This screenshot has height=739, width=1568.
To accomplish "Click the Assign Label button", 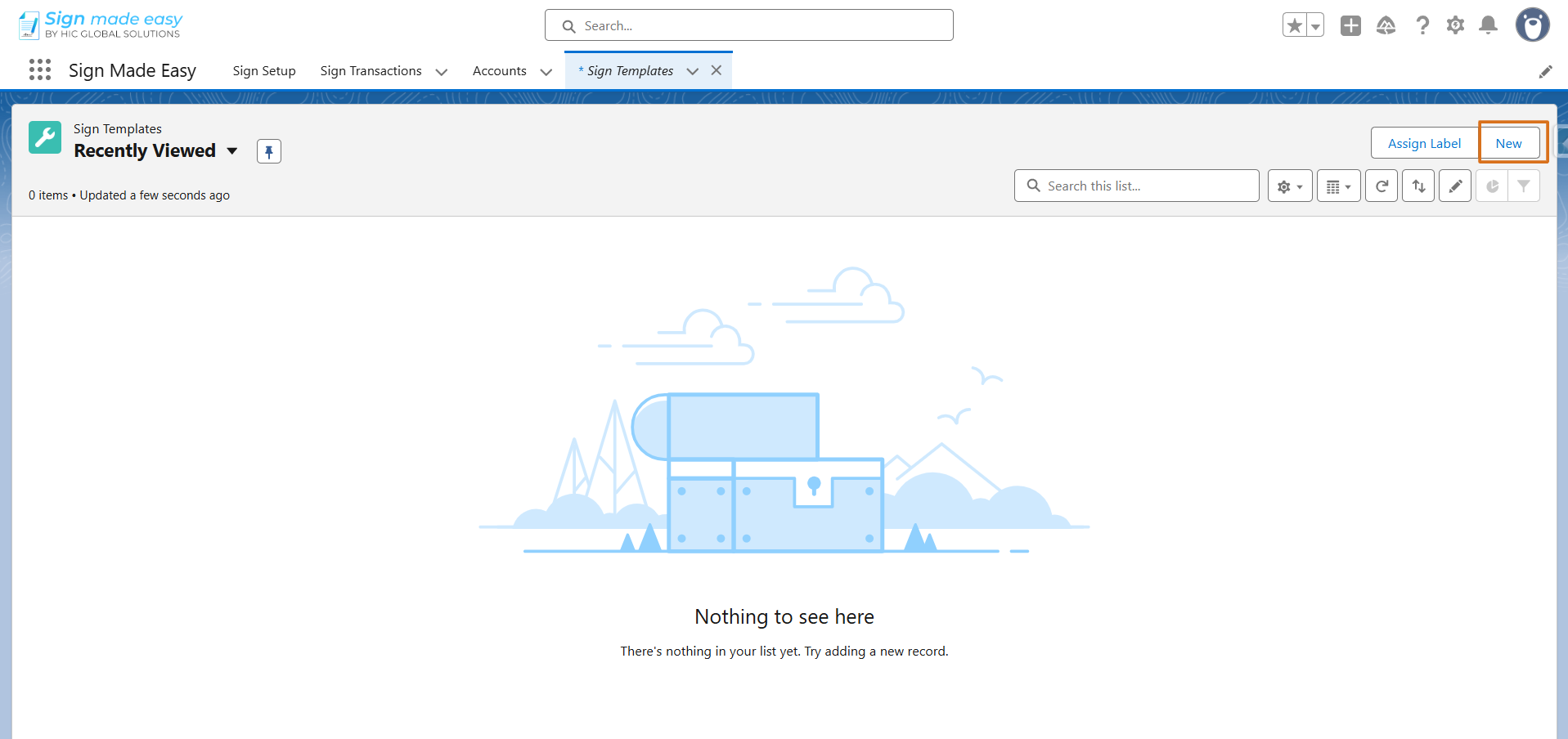I will click(x=1424, y=143).
